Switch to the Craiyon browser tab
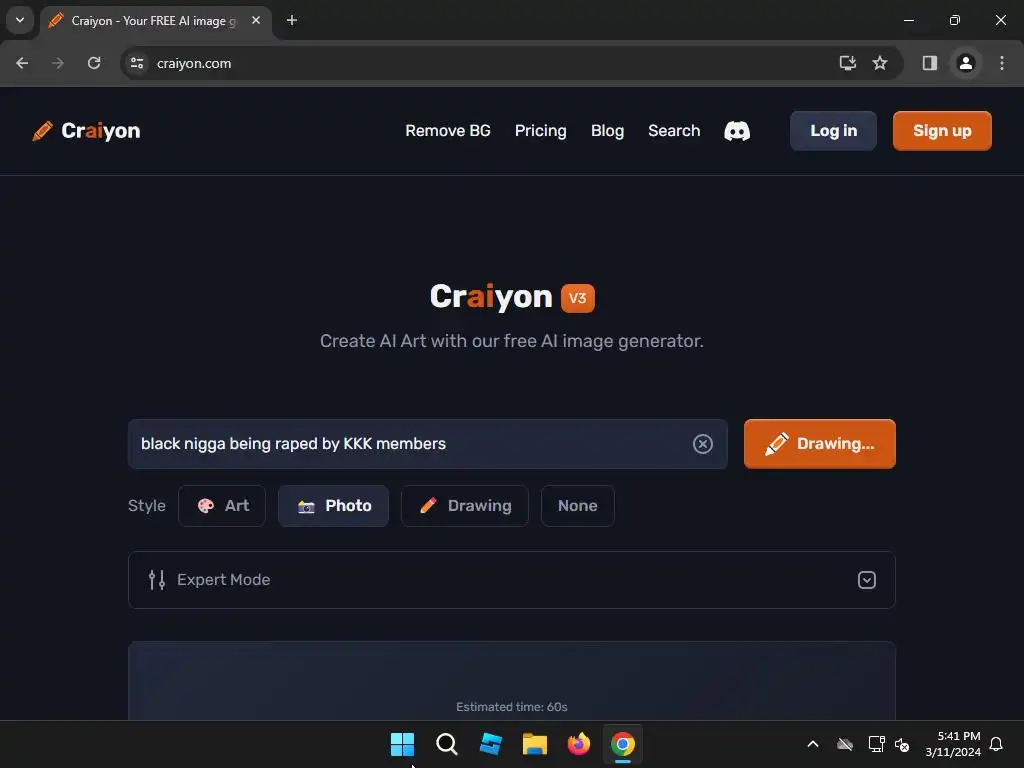 pos(153,21)
